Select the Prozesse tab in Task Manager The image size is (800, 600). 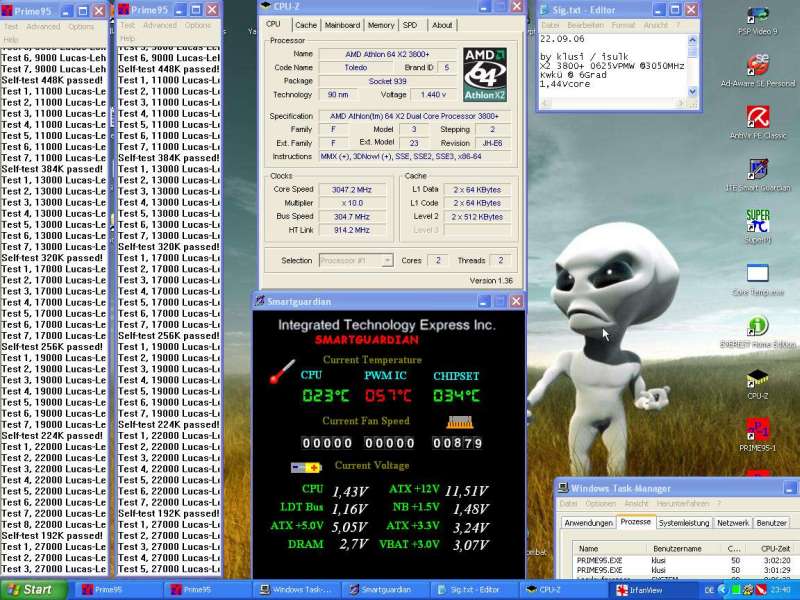(x=635, y=522)
